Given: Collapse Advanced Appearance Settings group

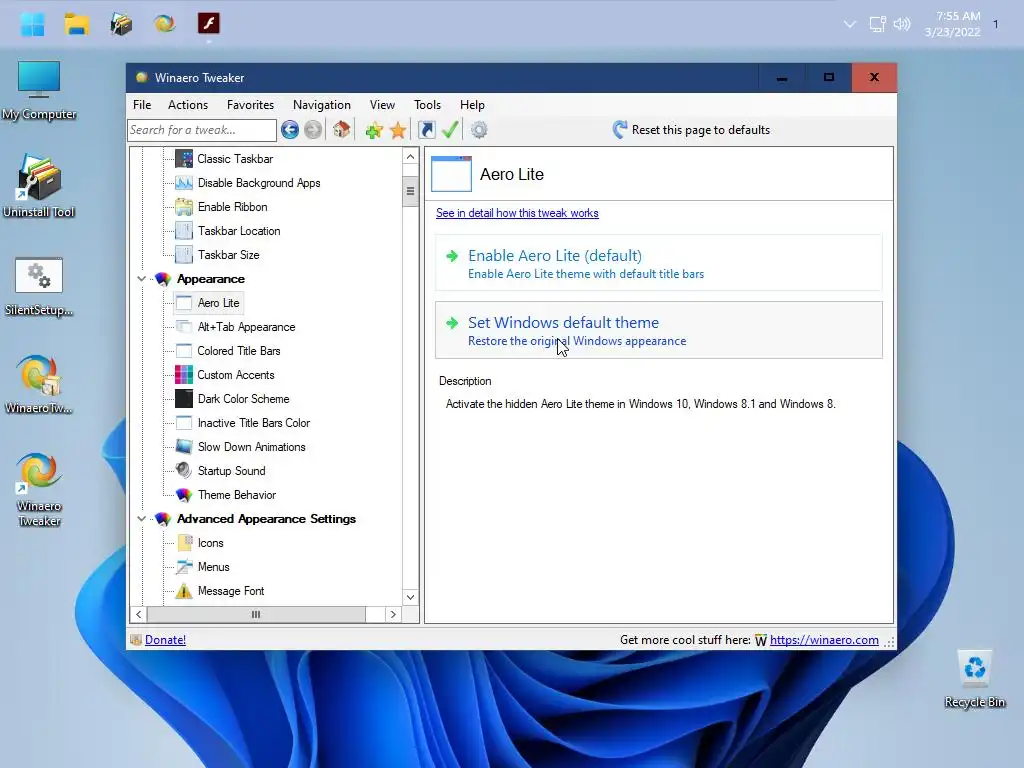Looking at the screenshot, I should 141,519.
